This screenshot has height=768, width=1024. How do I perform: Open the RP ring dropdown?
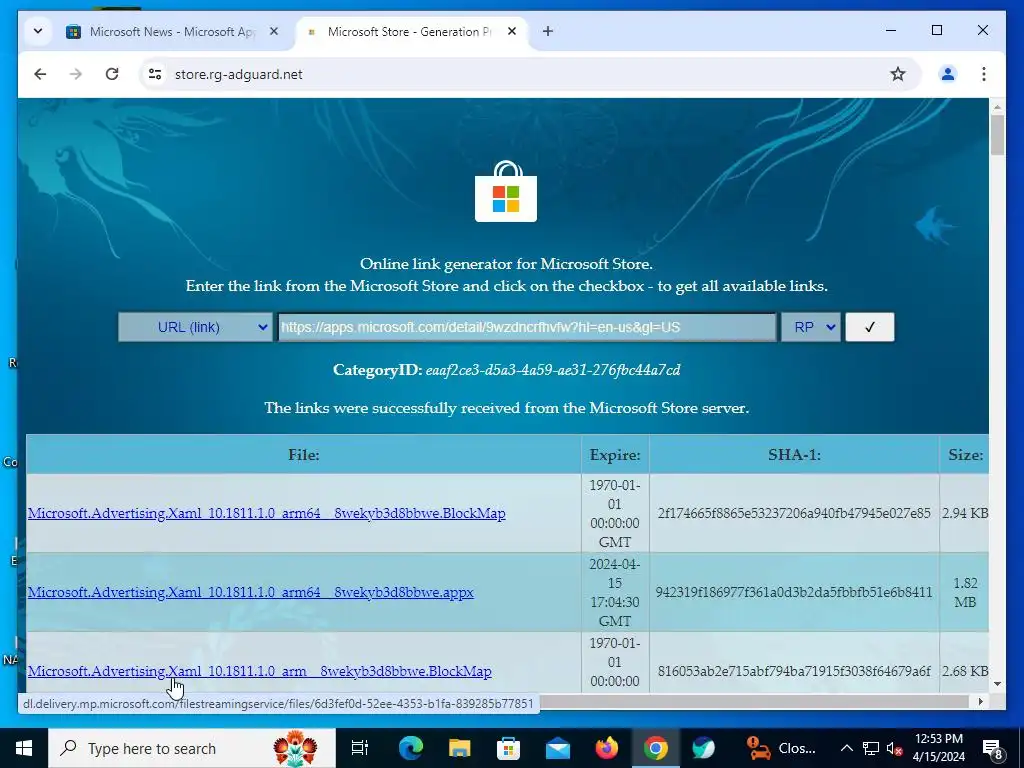click(811, 327)
